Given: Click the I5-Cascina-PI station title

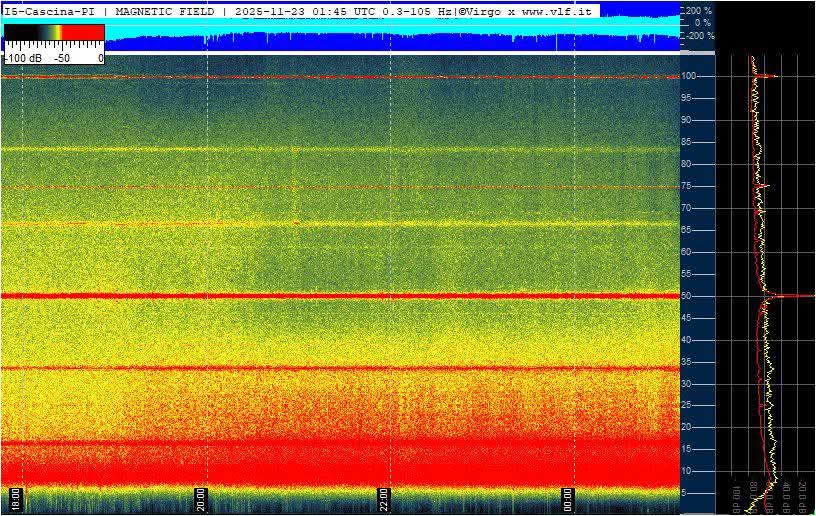Looking at the screenshot, I should (x=52, y=11).
